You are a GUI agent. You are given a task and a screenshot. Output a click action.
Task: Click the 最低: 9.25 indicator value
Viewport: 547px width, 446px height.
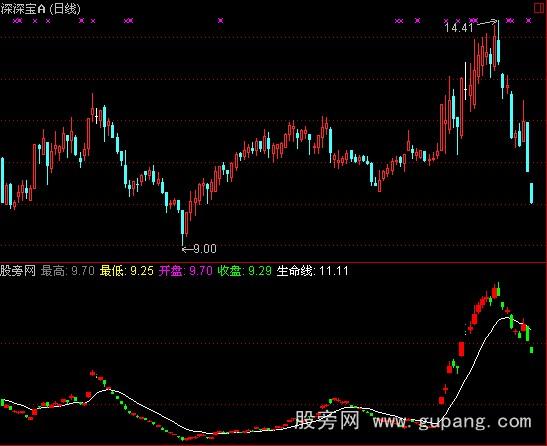(127, 271)
